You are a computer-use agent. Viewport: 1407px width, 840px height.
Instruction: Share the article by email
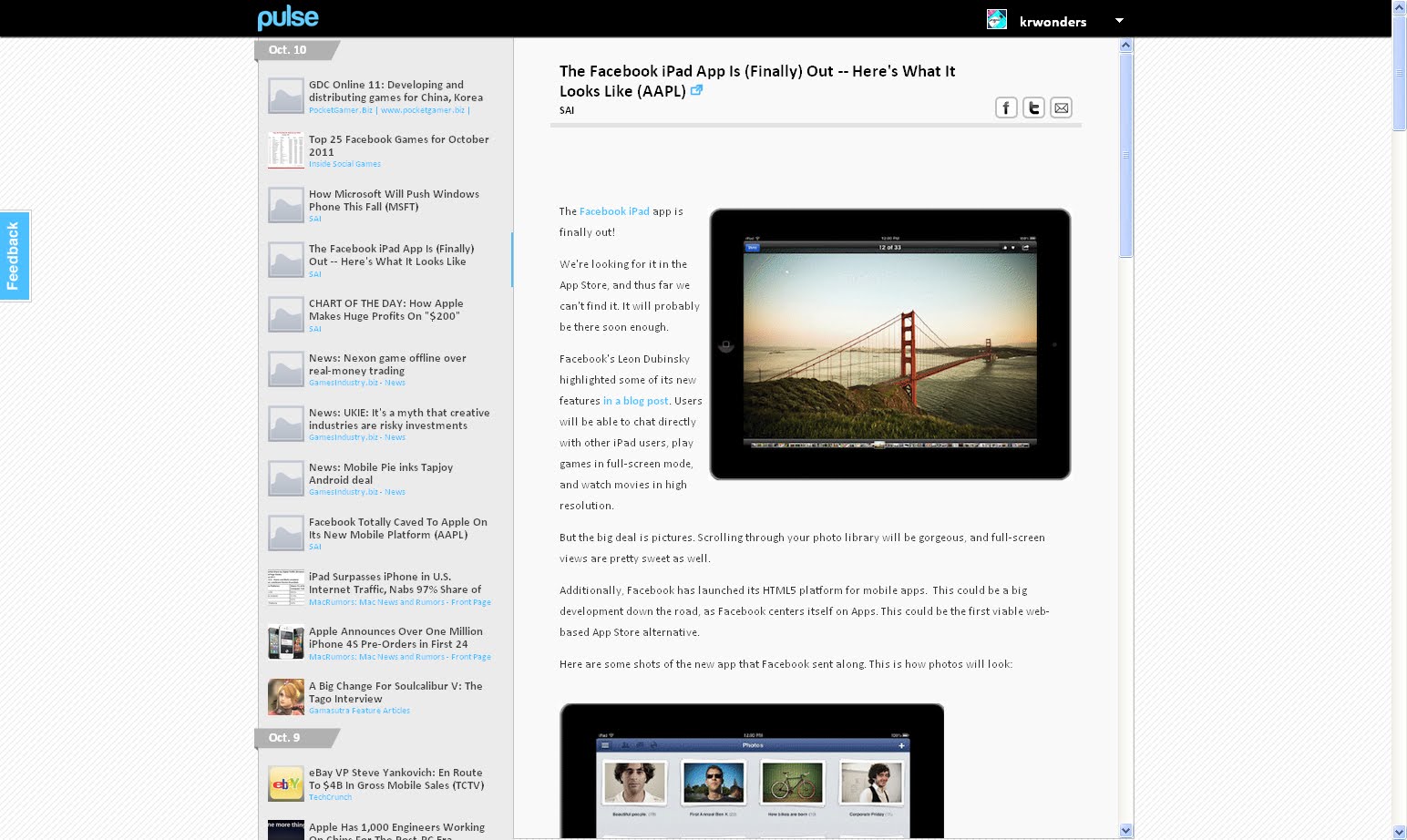coord(1061,108)
